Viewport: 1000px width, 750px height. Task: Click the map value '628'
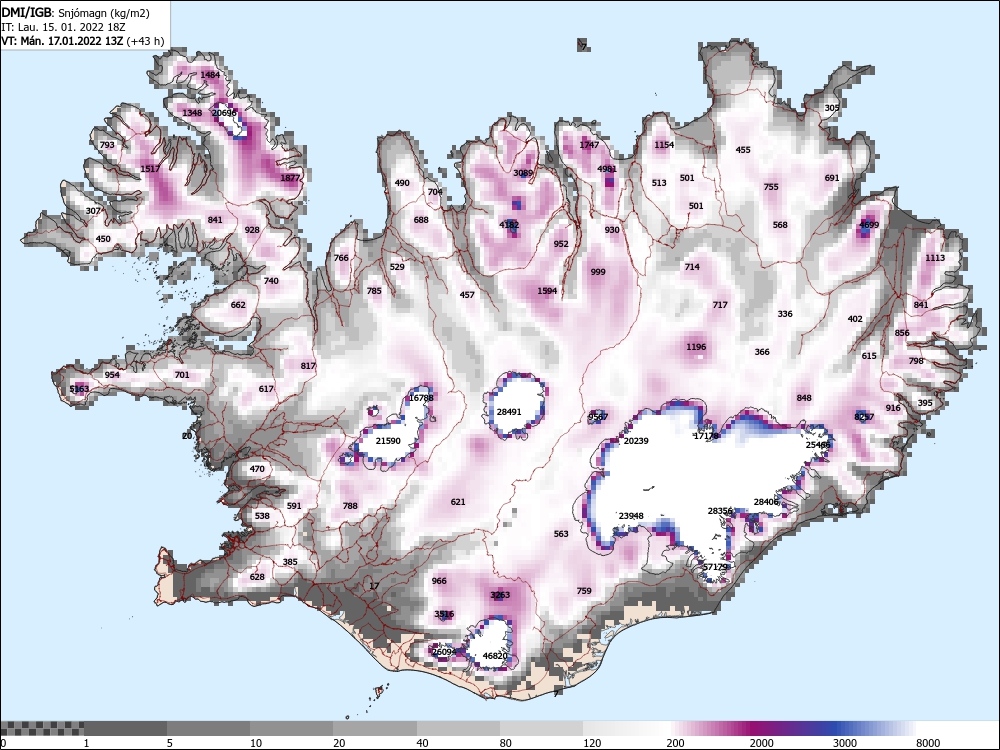(257, 577)
